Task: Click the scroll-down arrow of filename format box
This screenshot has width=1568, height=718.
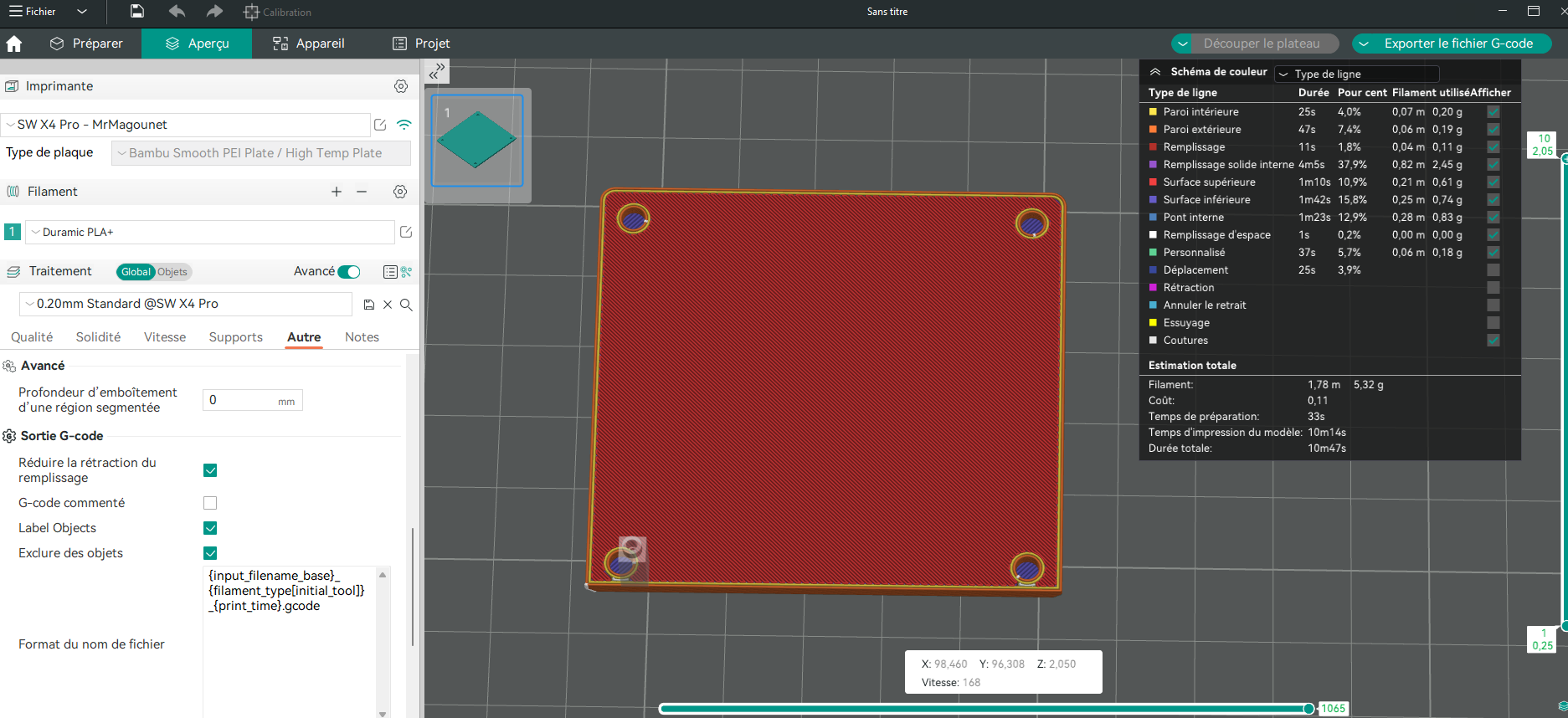Action: (x=383, y=714)
